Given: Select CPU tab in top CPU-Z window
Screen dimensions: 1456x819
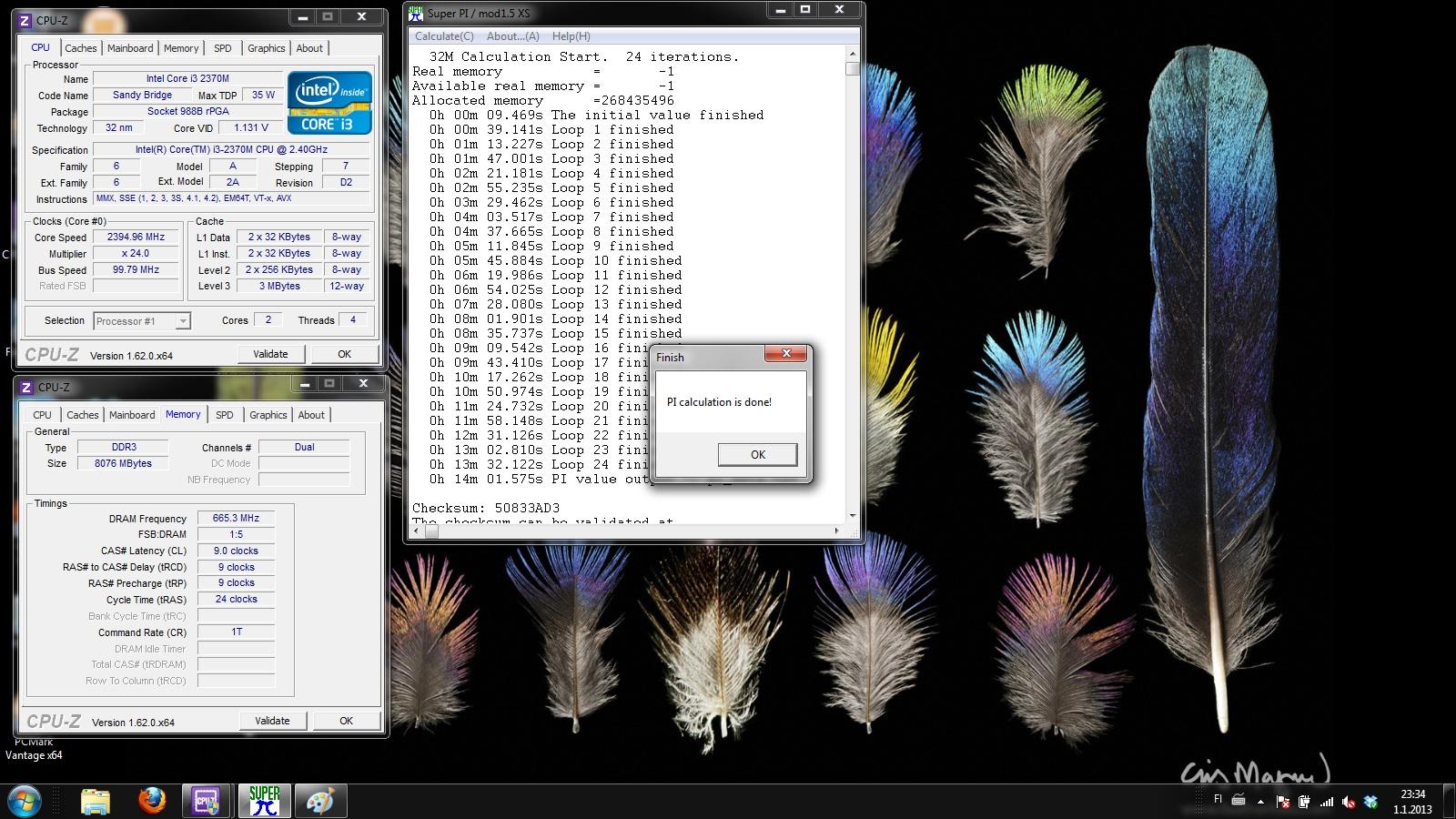Looking at the screenshot, I should (x=41, y=47).
